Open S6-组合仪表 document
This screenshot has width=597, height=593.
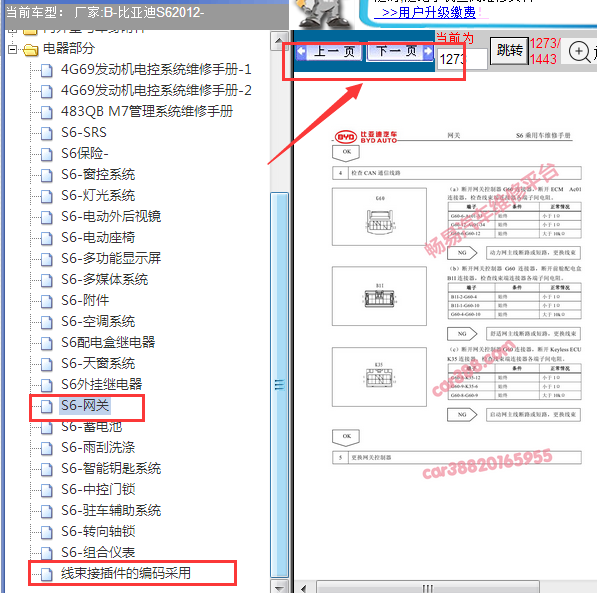98,552
